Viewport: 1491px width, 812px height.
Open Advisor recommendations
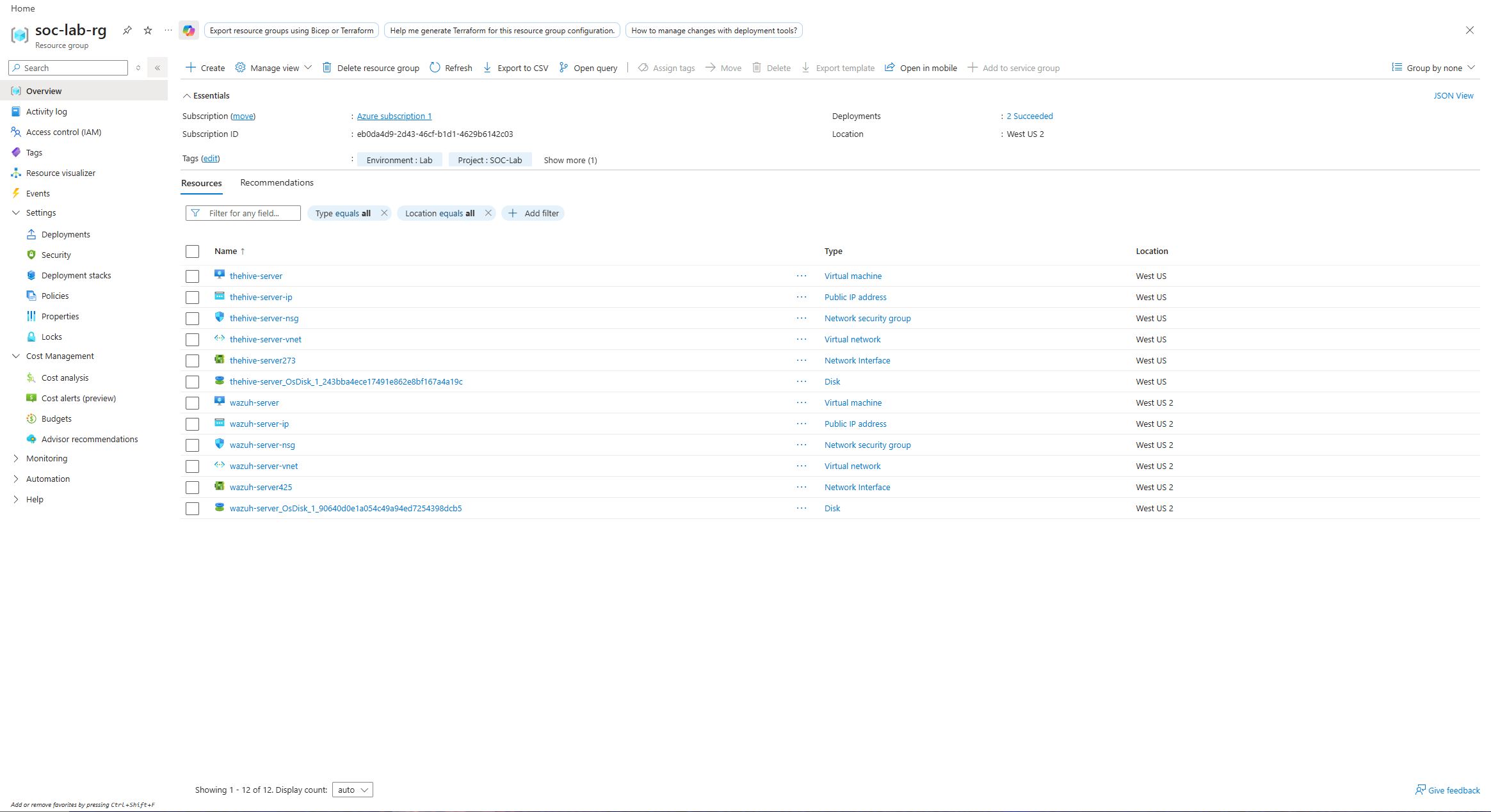point(89,439)
